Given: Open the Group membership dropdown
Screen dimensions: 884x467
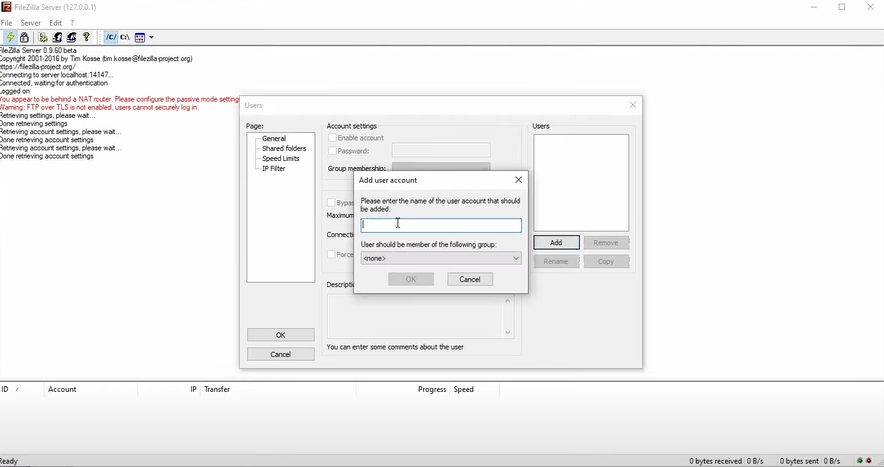Looking at the screenshot, I should (x=441, y=168).
